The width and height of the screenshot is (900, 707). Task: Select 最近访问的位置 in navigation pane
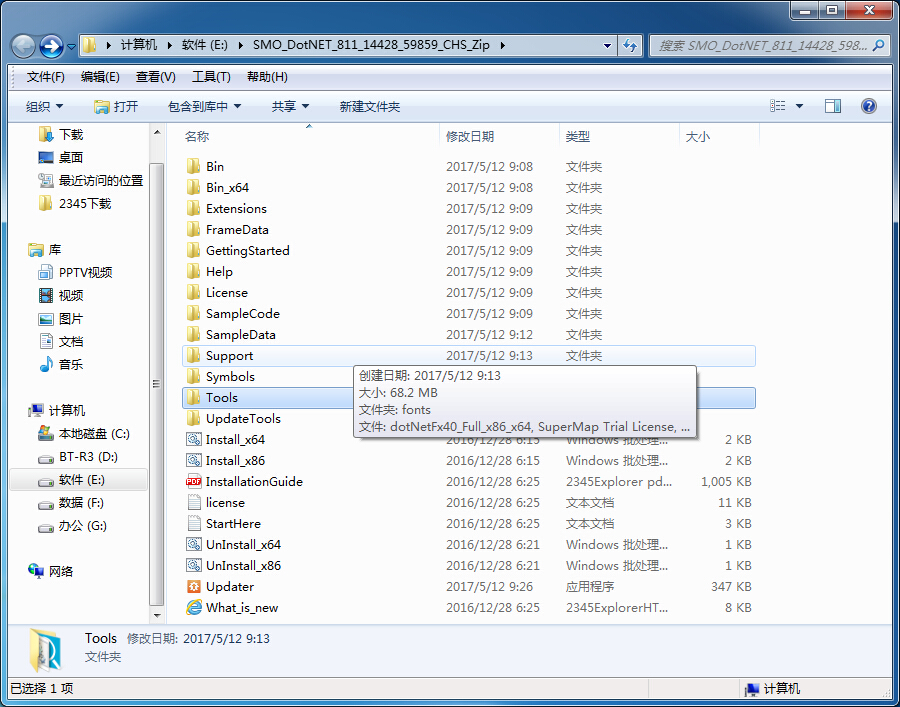click(90, 180)
